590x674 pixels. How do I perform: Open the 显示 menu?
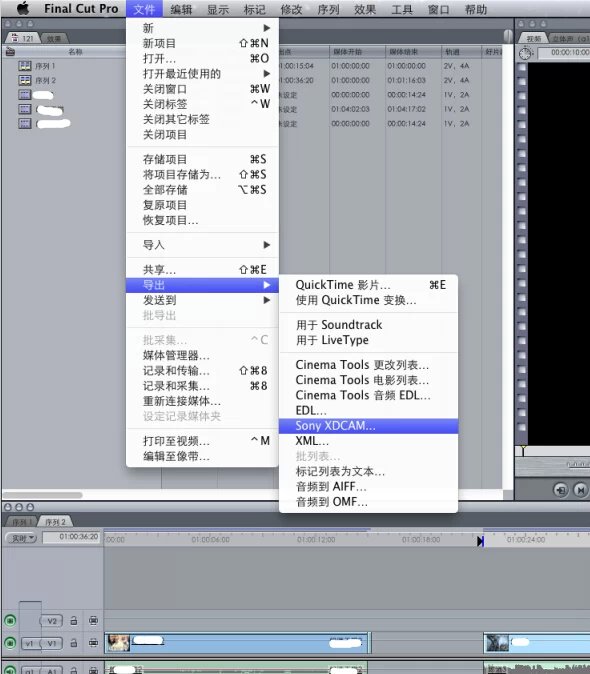218,9
